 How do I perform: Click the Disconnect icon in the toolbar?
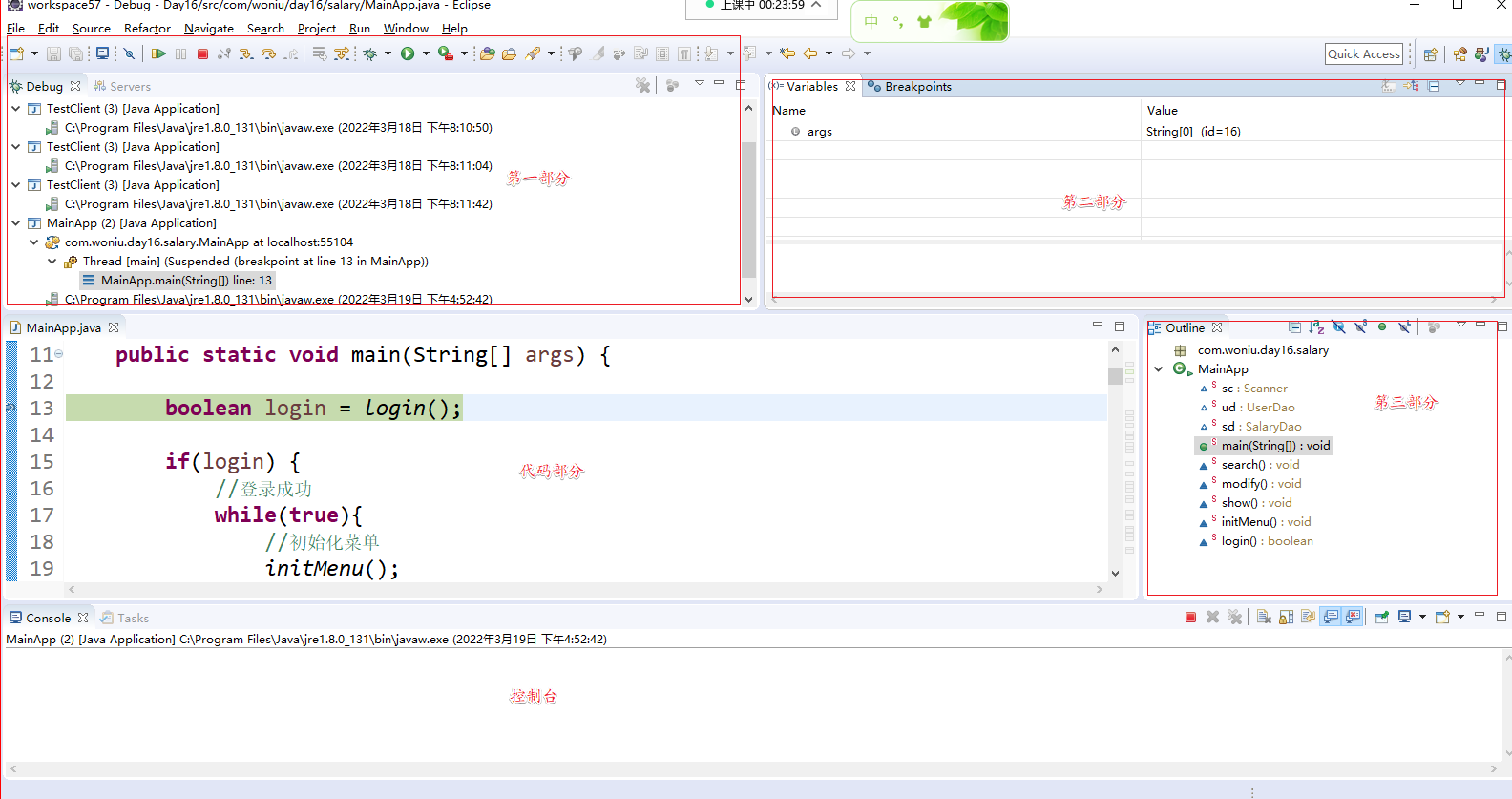(224, 53)
